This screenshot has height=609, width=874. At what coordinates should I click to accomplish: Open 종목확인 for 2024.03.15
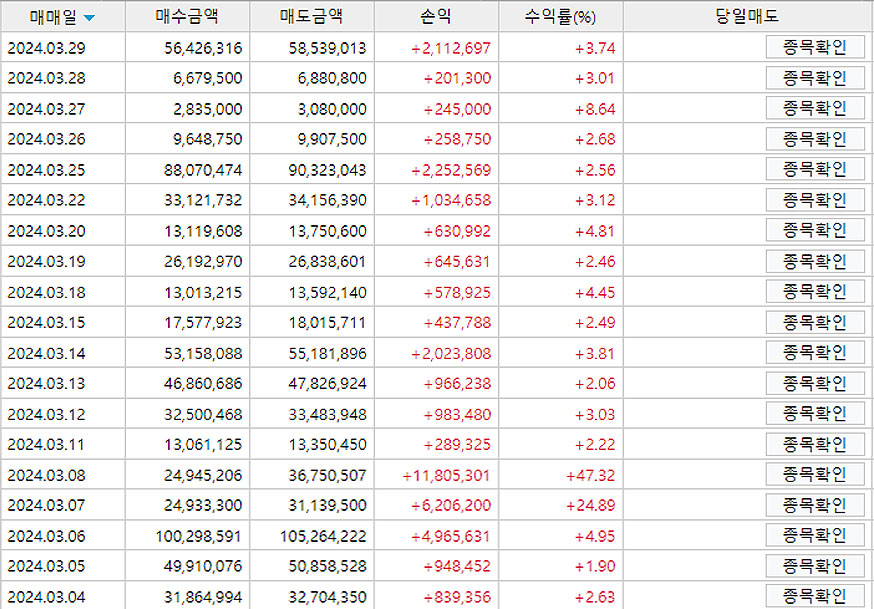point(815,322)
